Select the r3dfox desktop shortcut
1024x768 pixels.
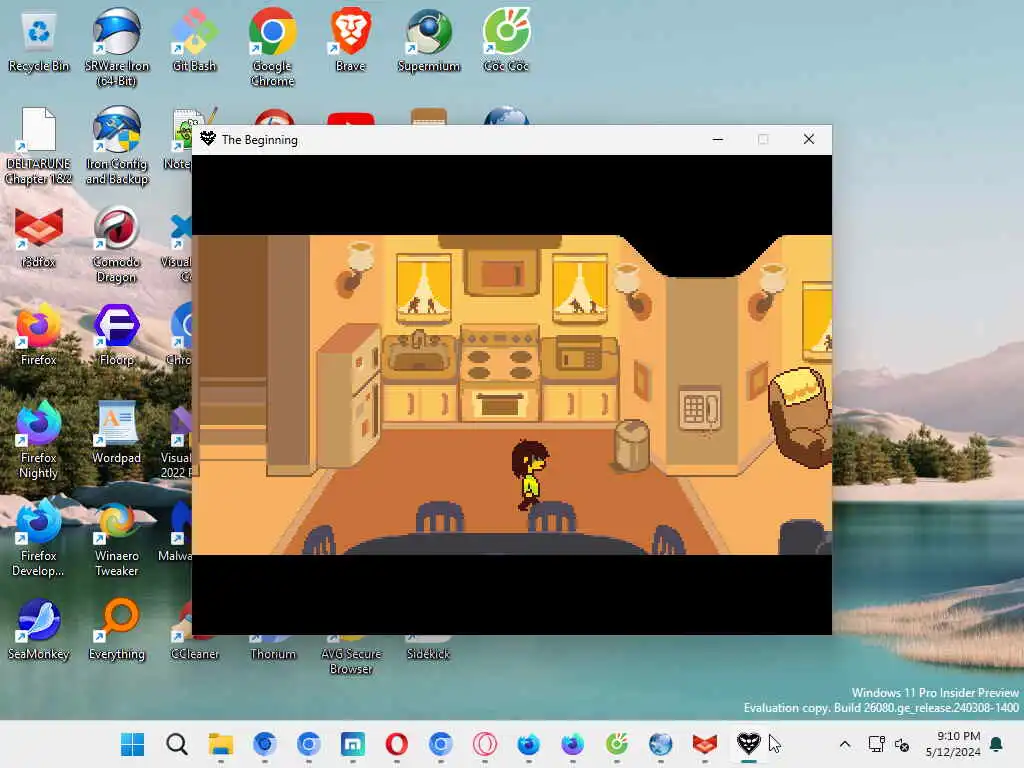tap(39, 238)
